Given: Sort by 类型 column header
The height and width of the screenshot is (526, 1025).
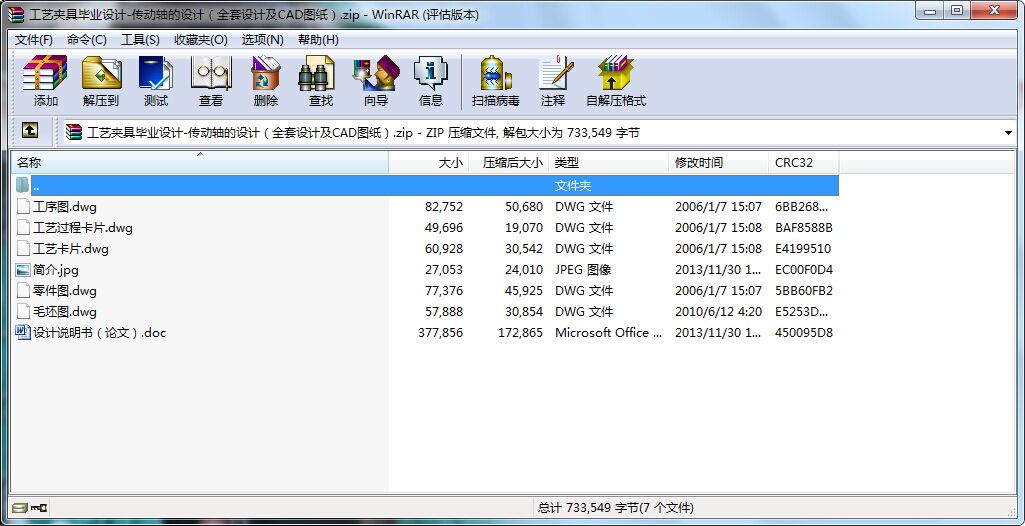Looking at the screenshot, I should tap(609, 162).
